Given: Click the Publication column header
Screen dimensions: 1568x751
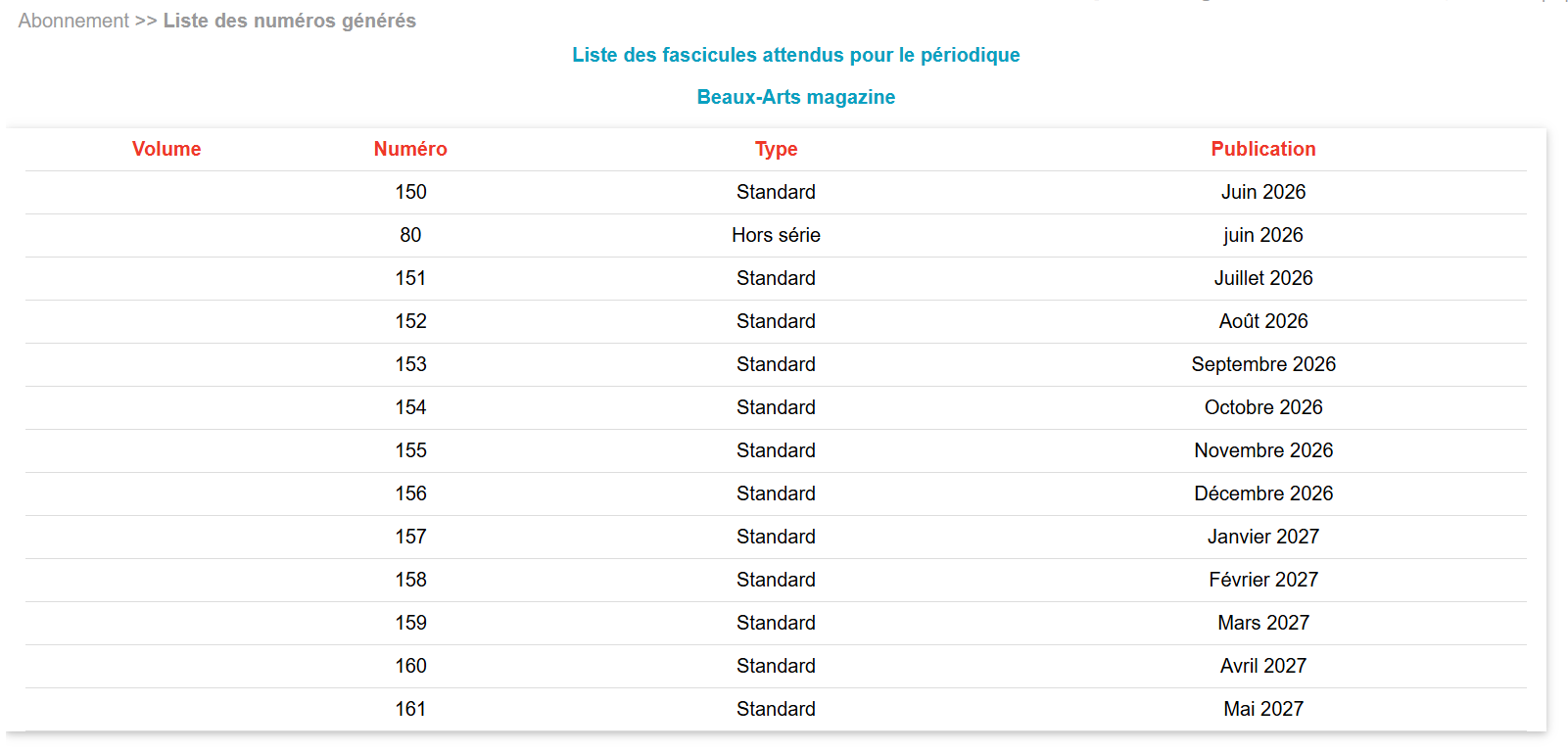Looking at the screenshot, I should [x=1263, y=149].
